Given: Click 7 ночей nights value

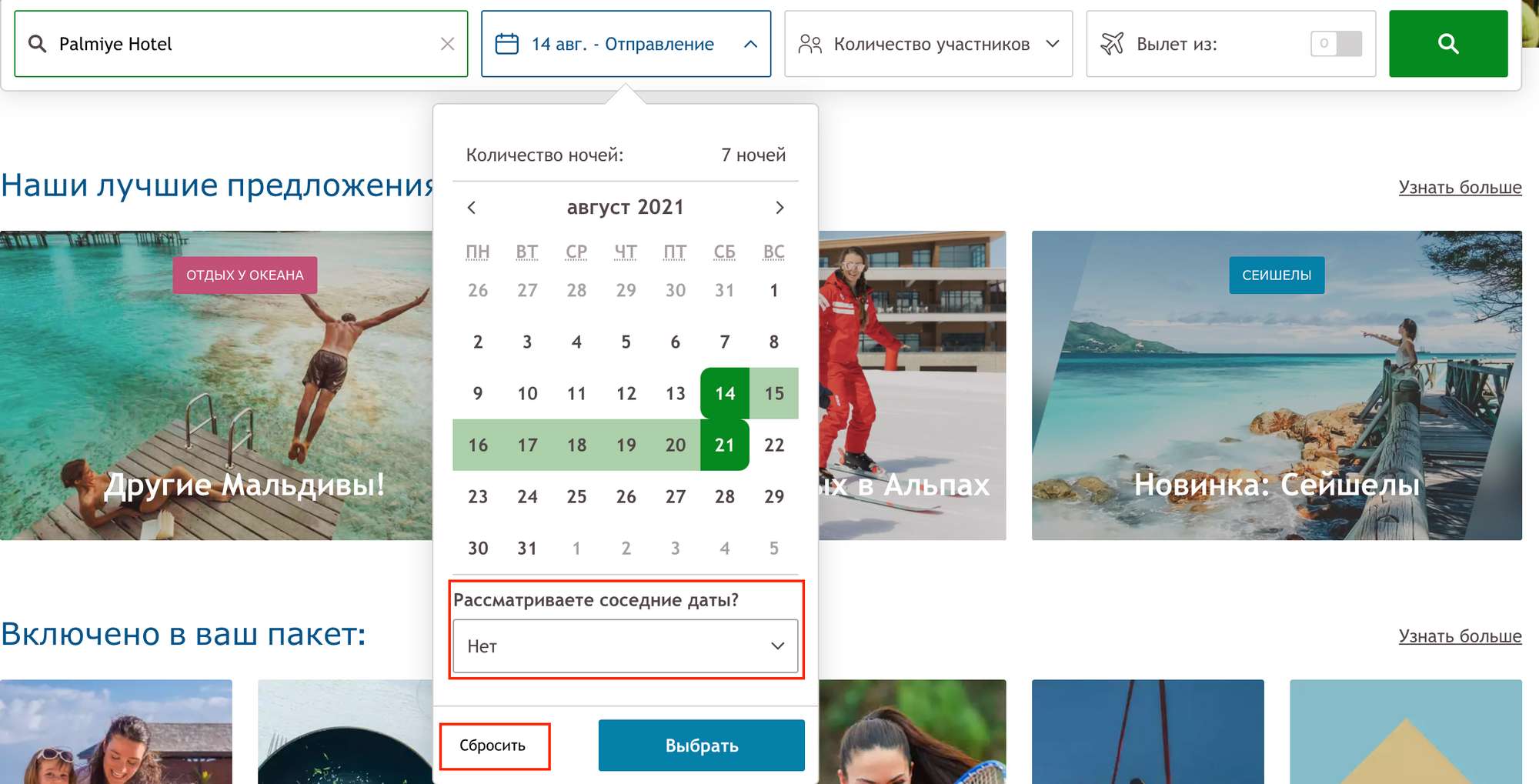Looking at the screenshot, I should (x=753, y=155).
